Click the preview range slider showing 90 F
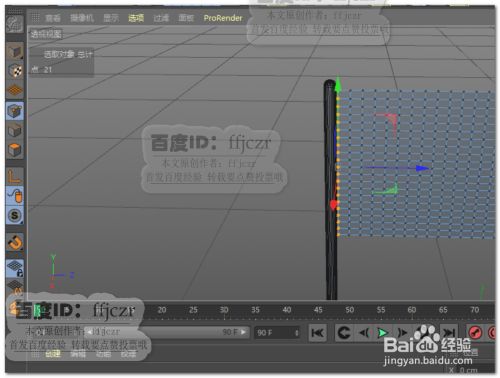Screen dimensions: 500x378 [167, 332]
